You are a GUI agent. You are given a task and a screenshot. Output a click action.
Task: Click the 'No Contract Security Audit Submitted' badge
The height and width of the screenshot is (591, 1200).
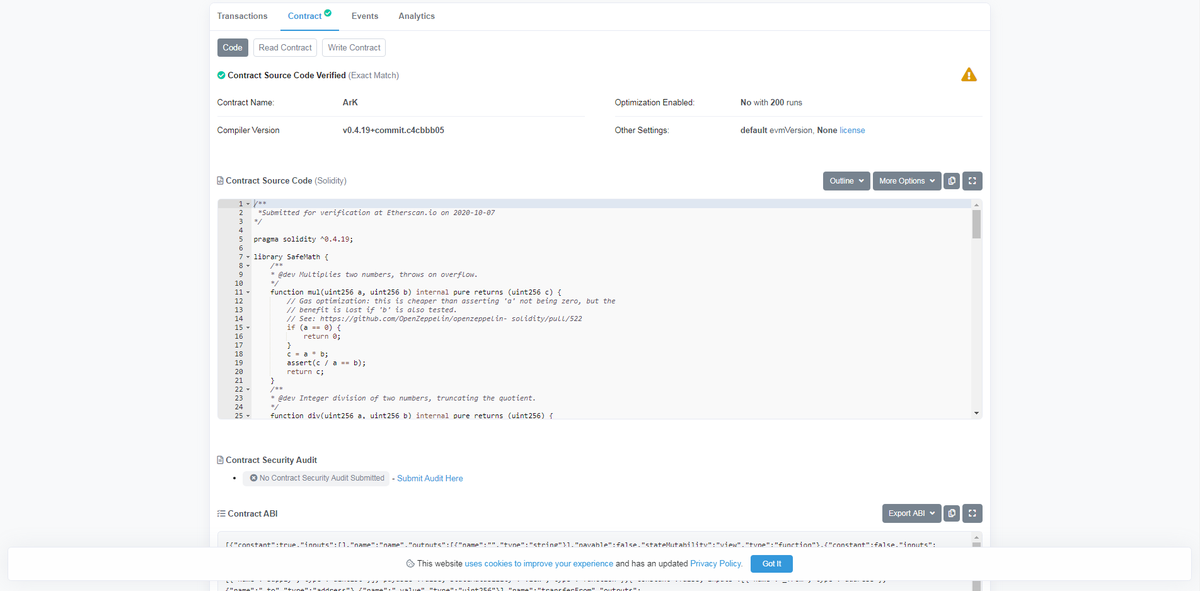tap(316, 478)
